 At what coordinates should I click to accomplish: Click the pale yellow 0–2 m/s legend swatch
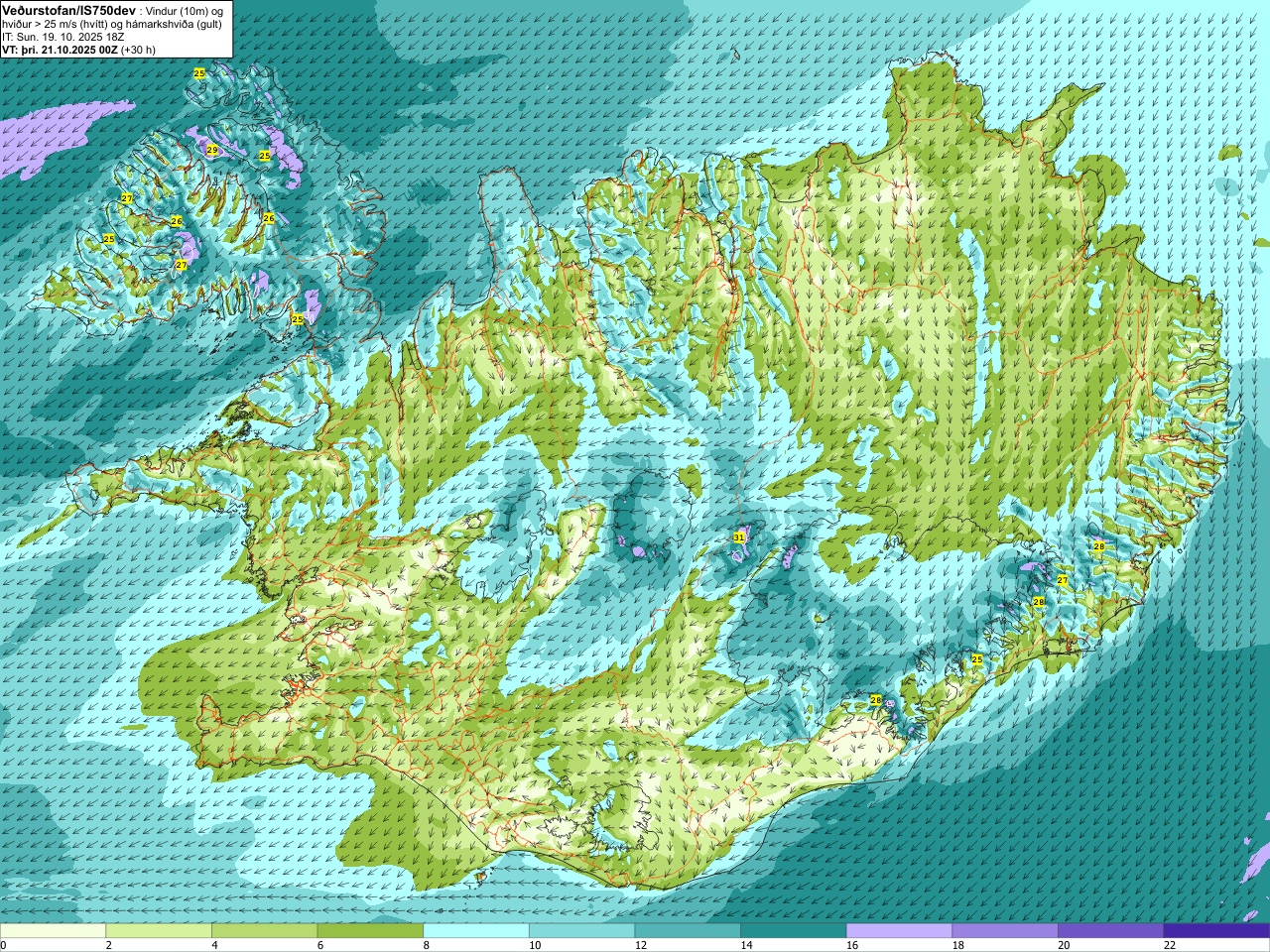pyautogui.click(x=53, y=931)
